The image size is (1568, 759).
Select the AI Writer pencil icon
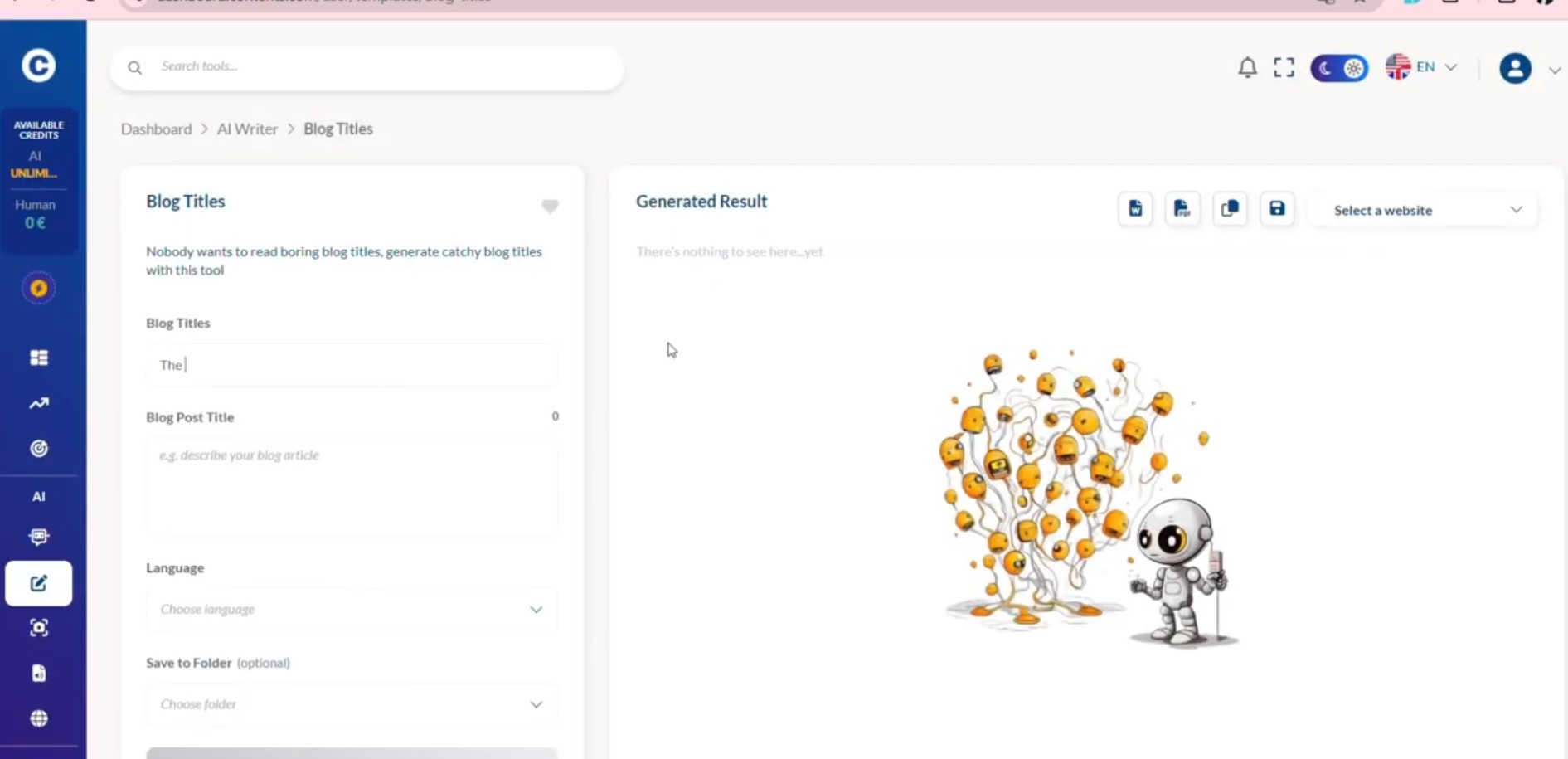pyautogui.click(x=39, y=583)
